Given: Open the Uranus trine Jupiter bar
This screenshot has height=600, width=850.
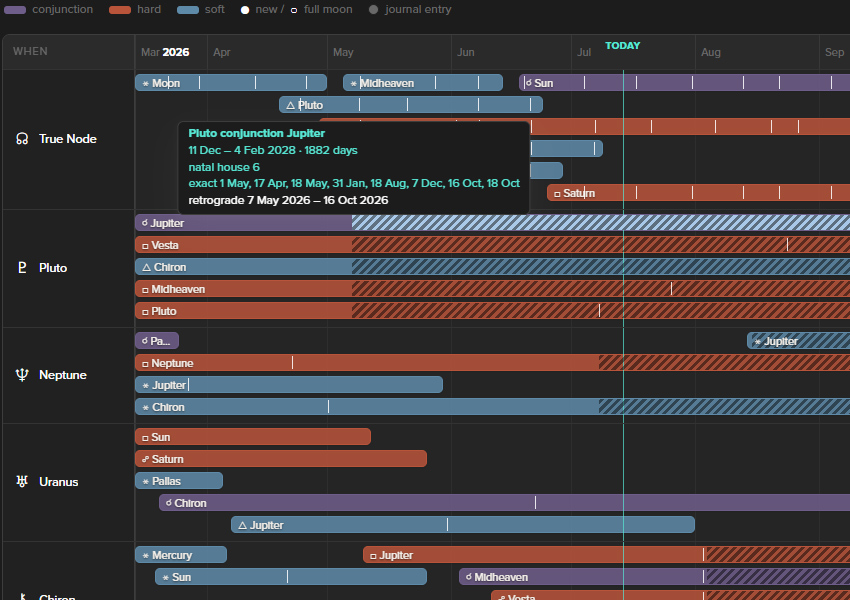Looking at the screenshot, I should 463,525.
